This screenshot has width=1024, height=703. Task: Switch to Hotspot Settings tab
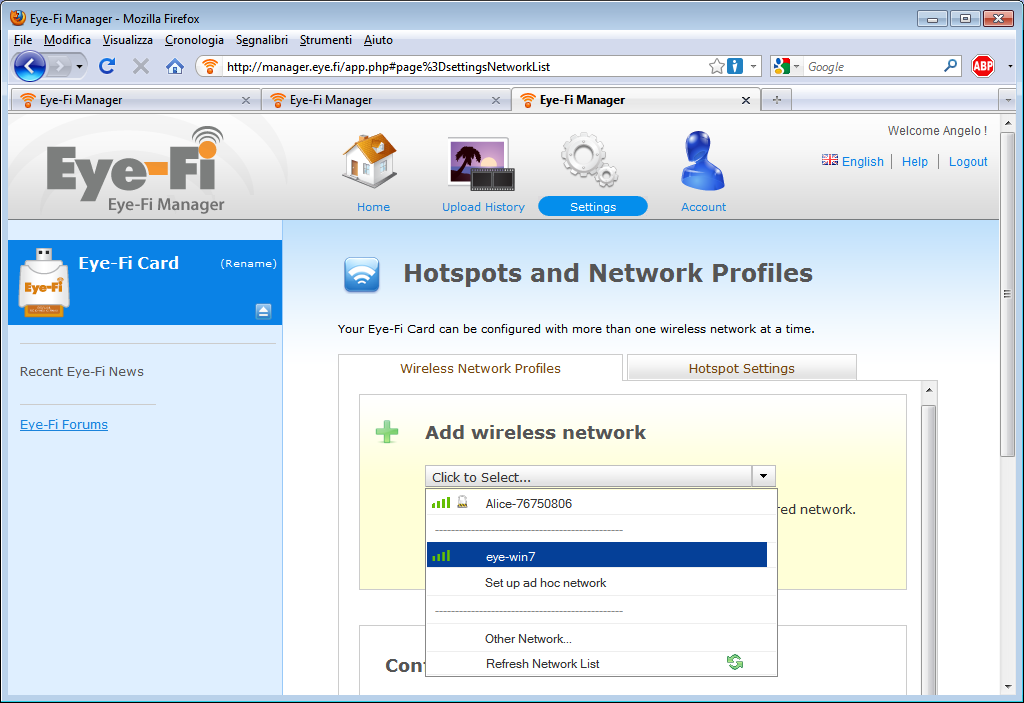[x=741, y=368]
